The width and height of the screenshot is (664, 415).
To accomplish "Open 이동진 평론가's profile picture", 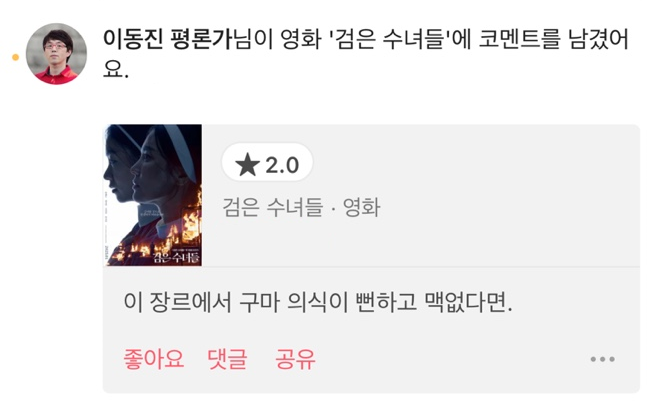I will coord(56,54).
